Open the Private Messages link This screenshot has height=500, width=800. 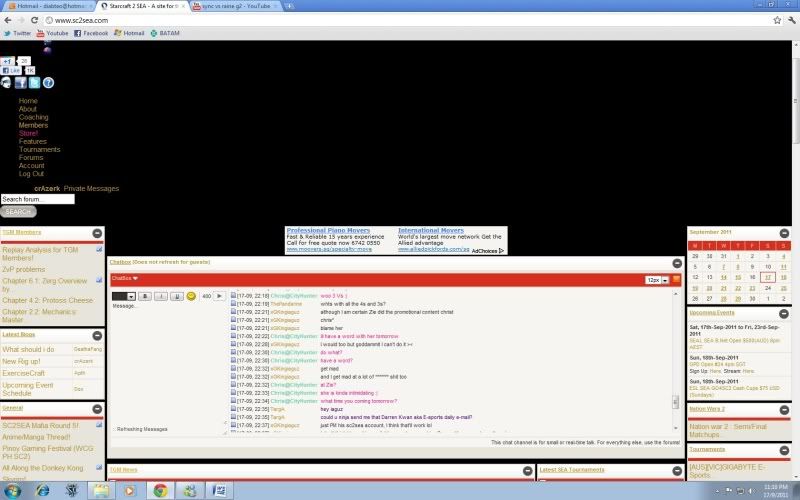pos(91,188)
